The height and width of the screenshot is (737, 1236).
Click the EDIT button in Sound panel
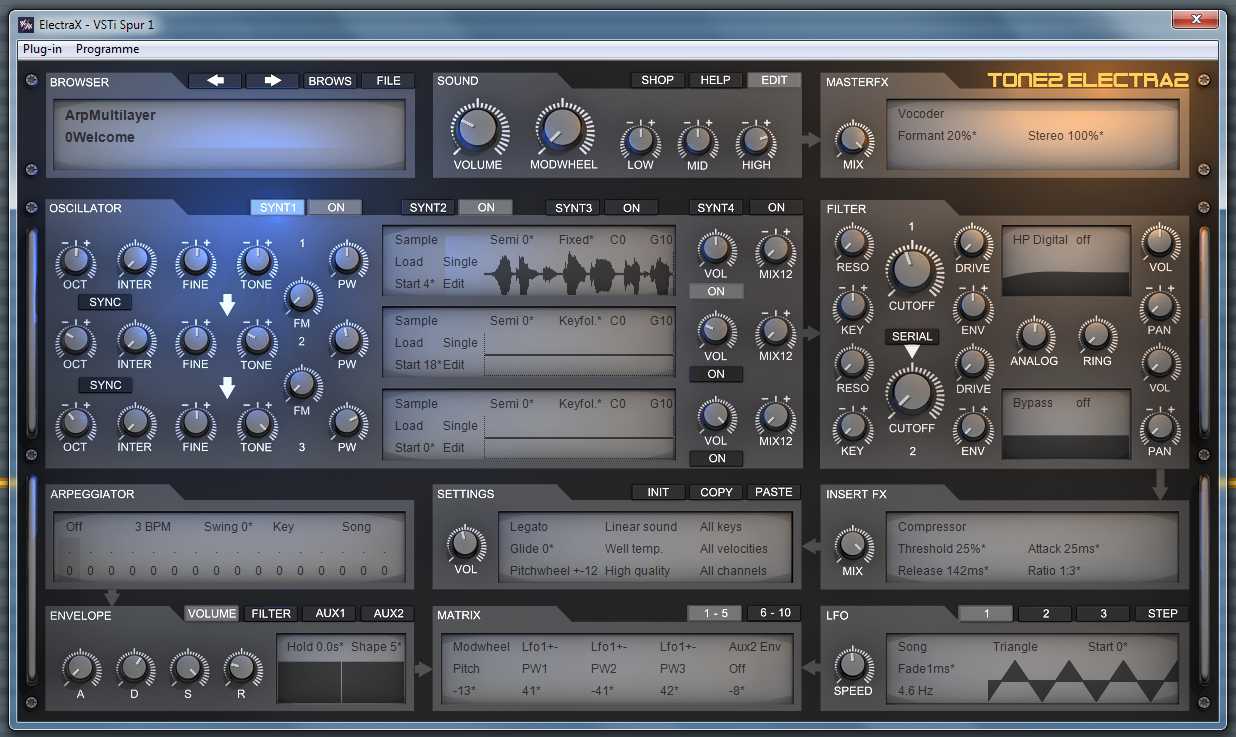[x=774, y=80]
